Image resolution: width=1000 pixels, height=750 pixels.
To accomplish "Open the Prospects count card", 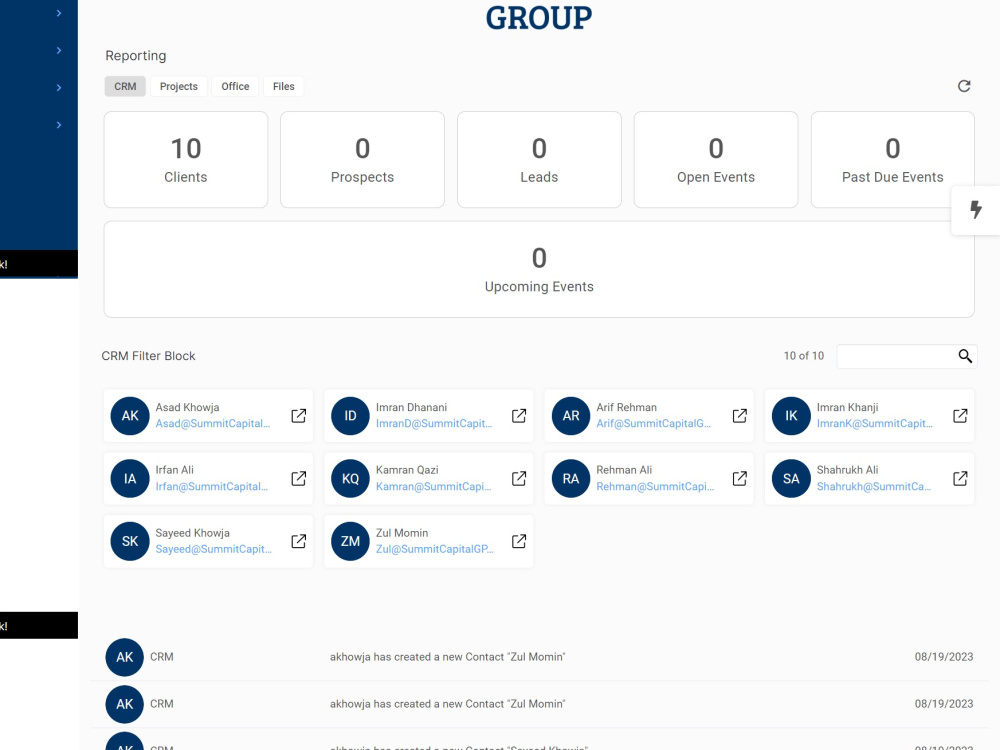I will (x=362, y=159).
